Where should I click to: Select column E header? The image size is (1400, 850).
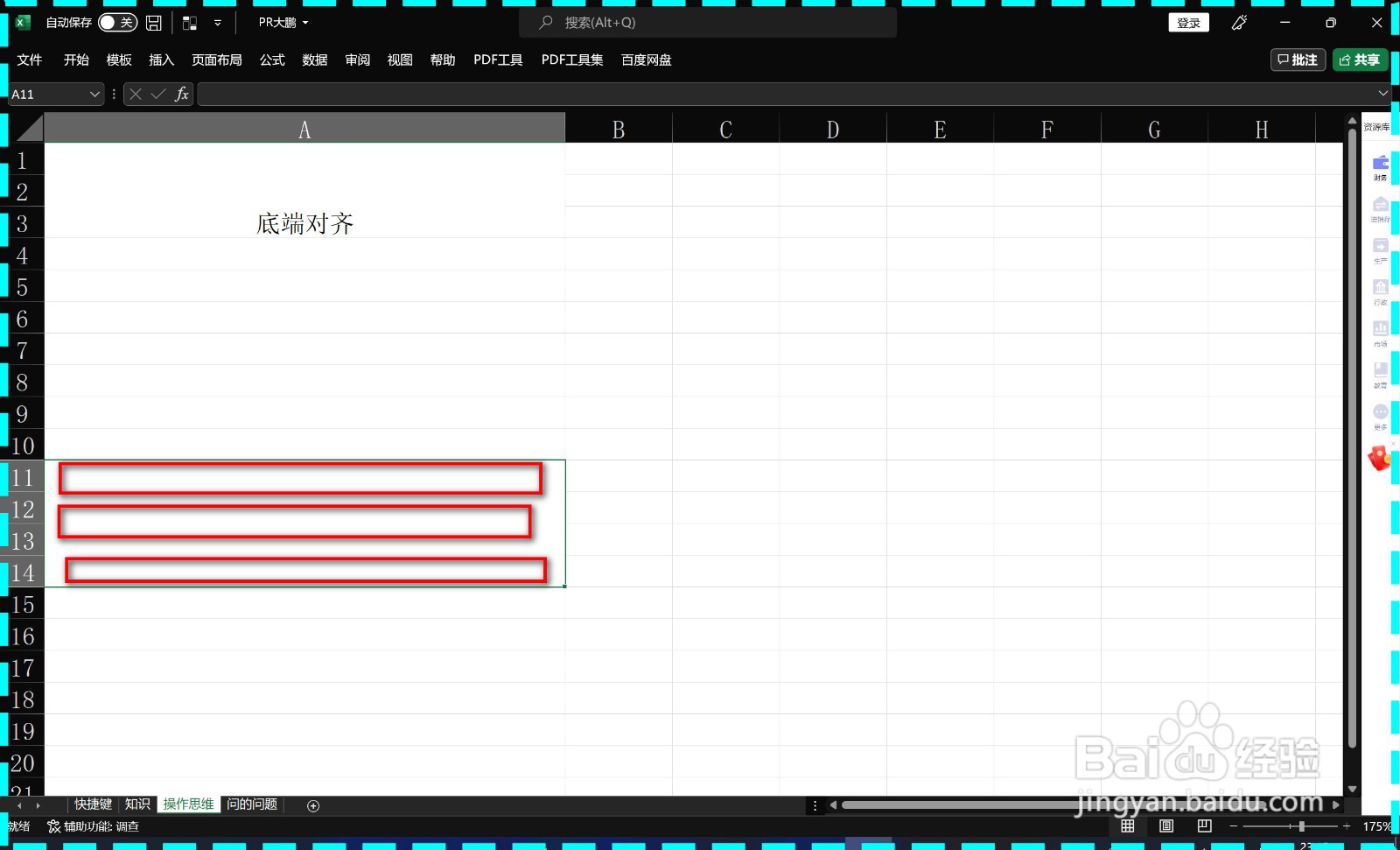pyautogui.click(x=940, y=130)
